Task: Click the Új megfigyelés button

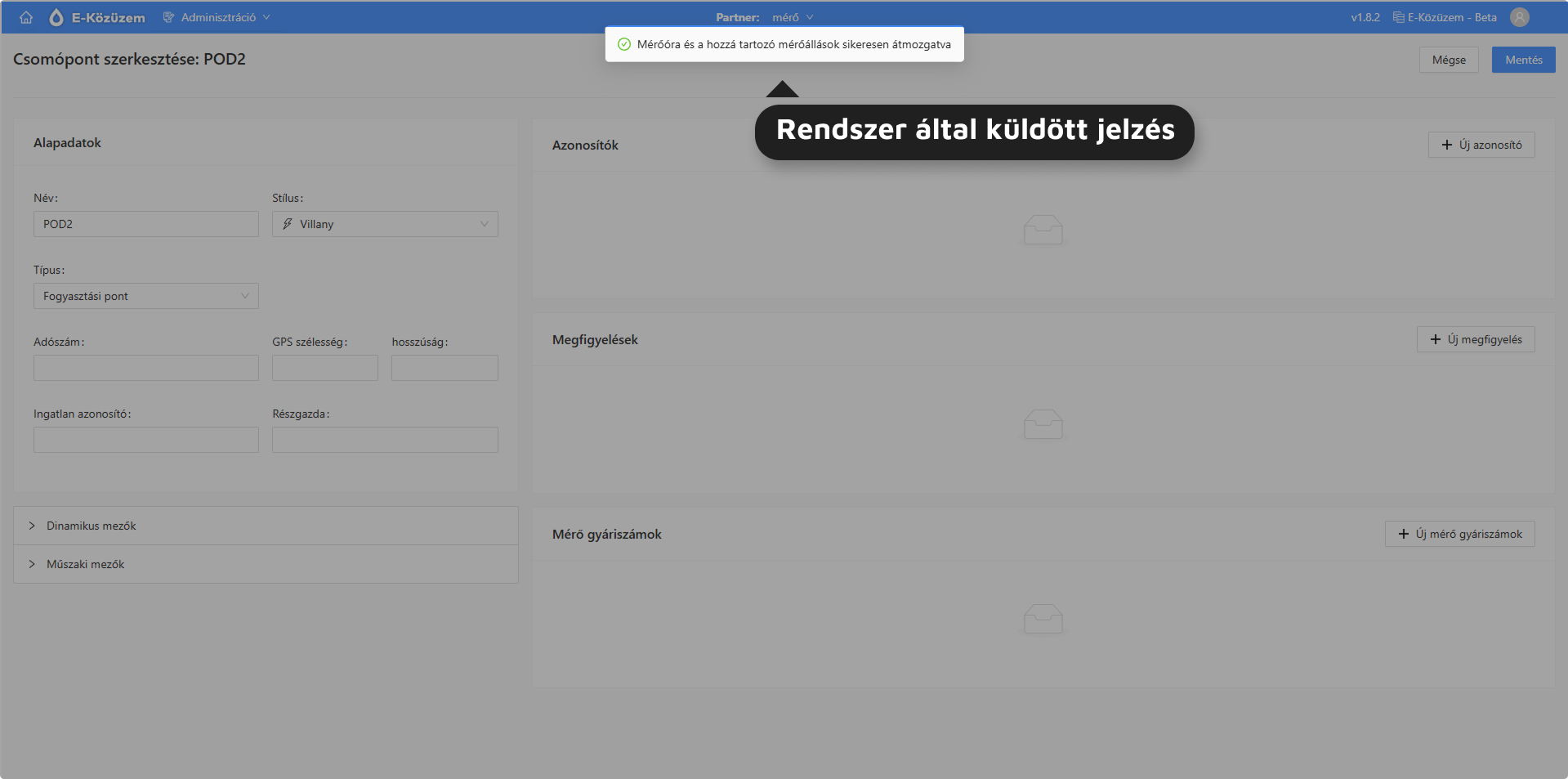Action: (x=1475, y=339)
